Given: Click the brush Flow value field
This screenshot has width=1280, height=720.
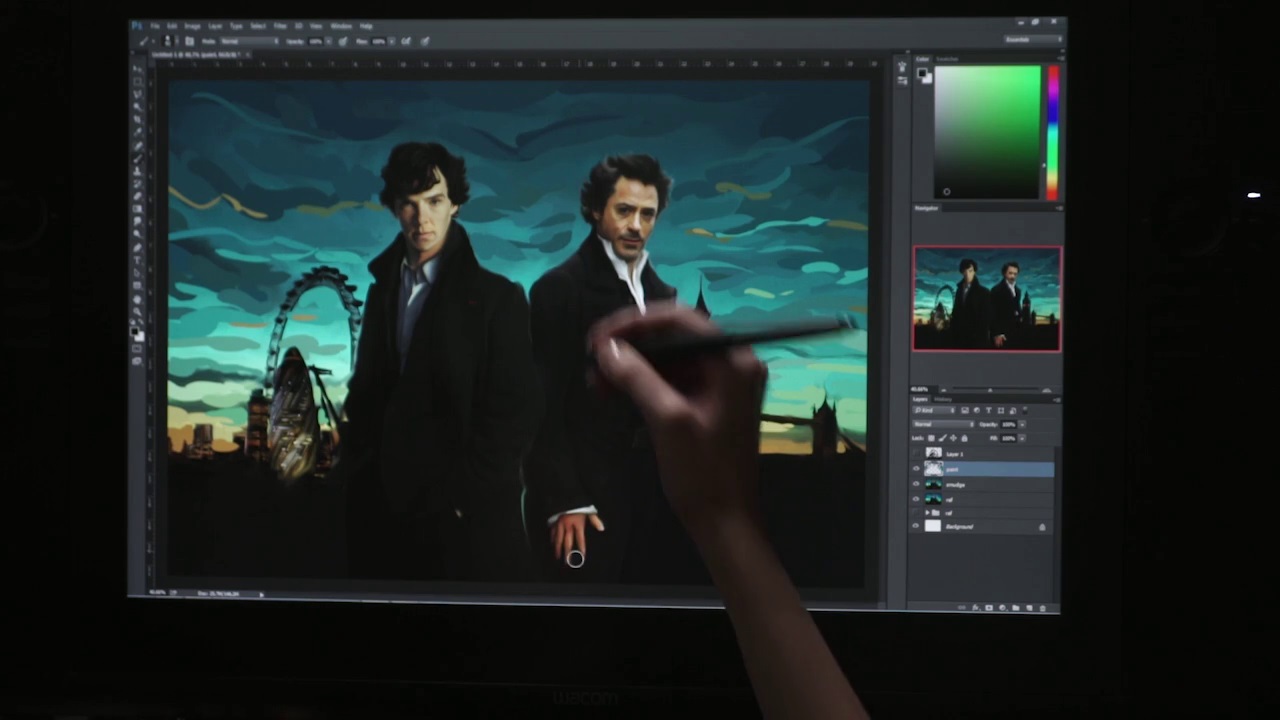Looking at the screenshot, I should coord(378,41).
